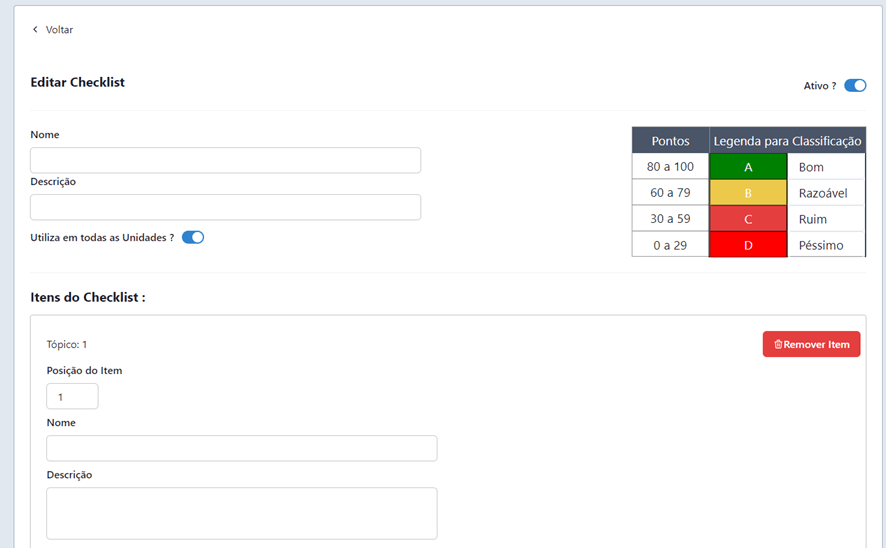Toggle Utiliza em todas as Unidades switch
Screen dimensions: 886x548
pyautogui.click(x=193, y=237)
